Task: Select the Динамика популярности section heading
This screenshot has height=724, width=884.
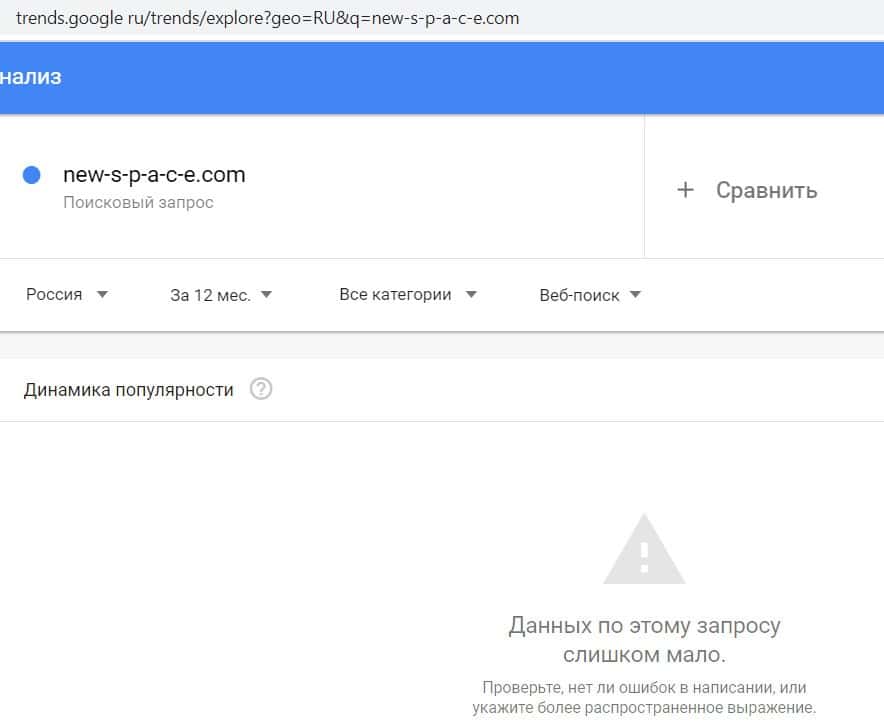Action: (128, 390)
